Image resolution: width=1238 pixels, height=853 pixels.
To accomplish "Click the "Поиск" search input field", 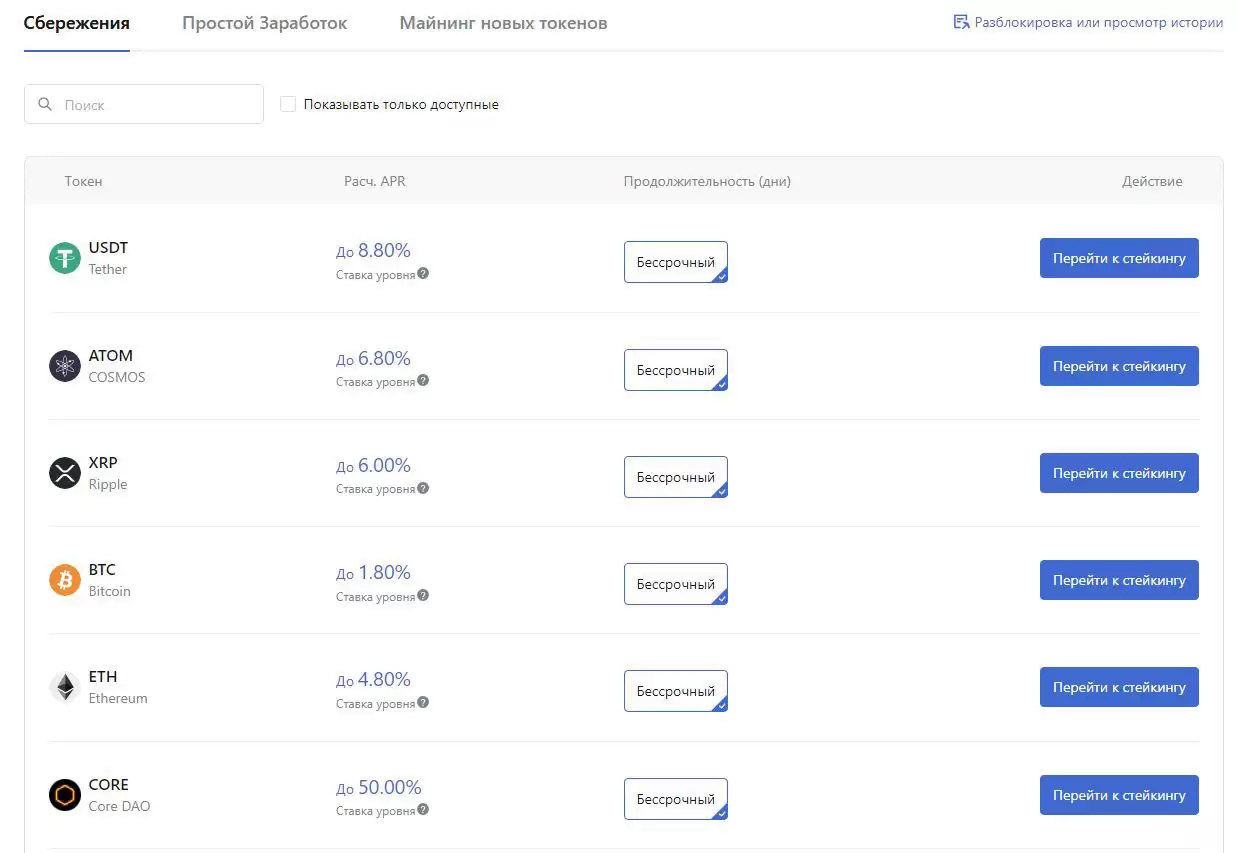I will click(x=155, y=104).
